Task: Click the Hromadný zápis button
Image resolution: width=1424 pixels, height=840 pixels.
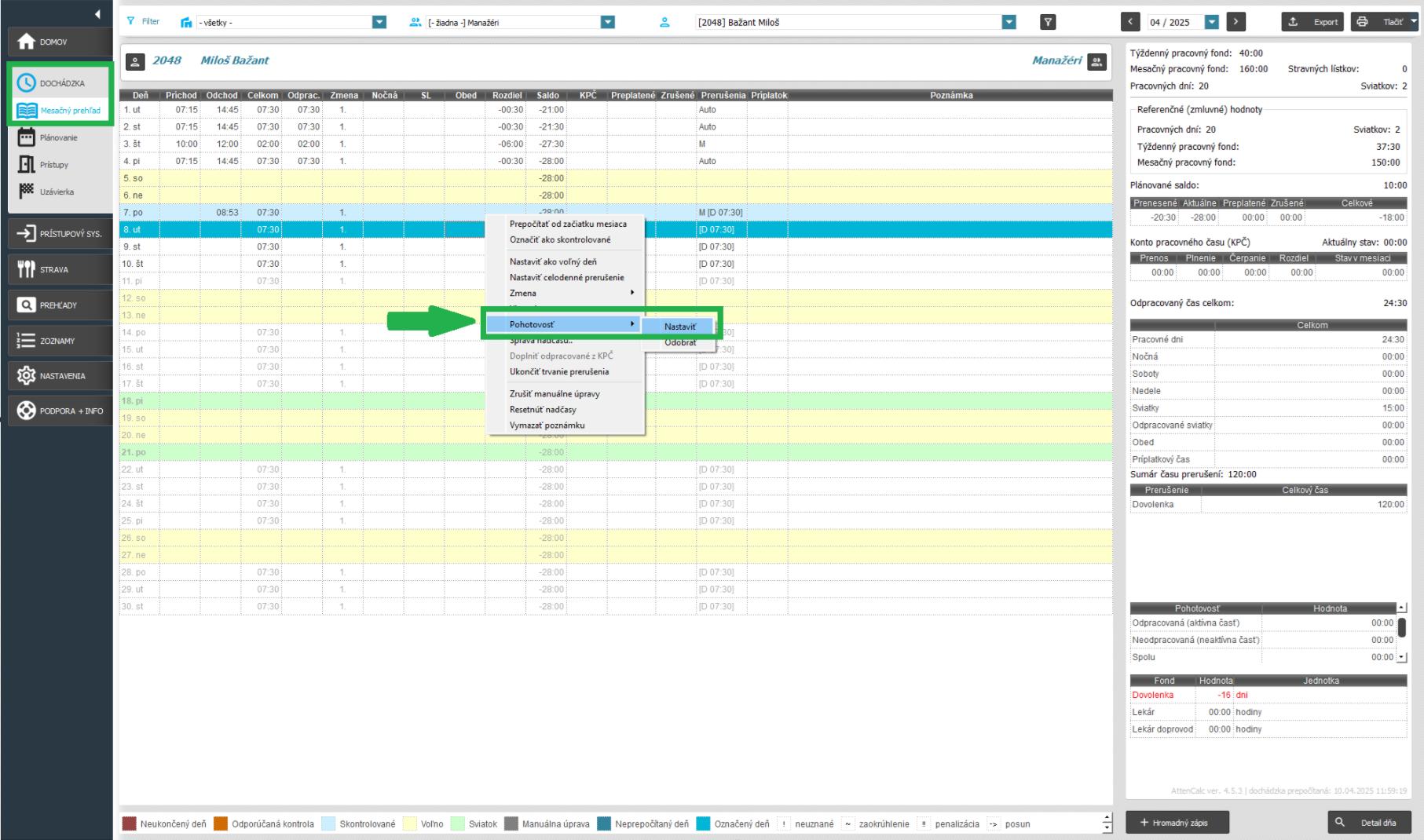Action: pos(1177,822)
